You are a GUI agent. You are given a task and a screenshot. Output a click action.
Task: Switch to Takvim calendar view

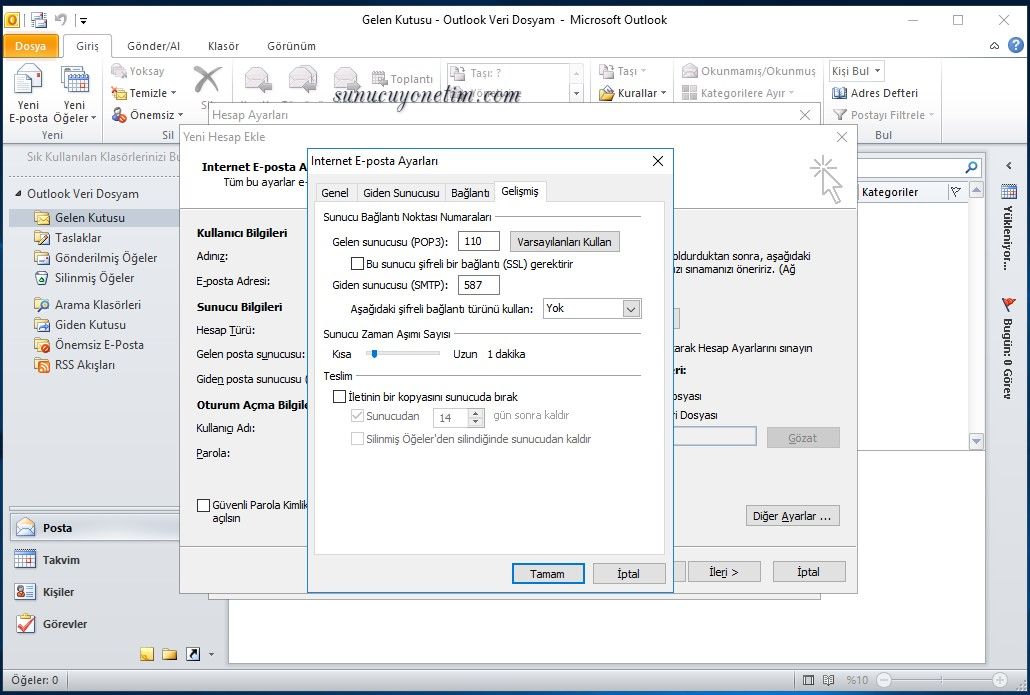tap(95, 560)
